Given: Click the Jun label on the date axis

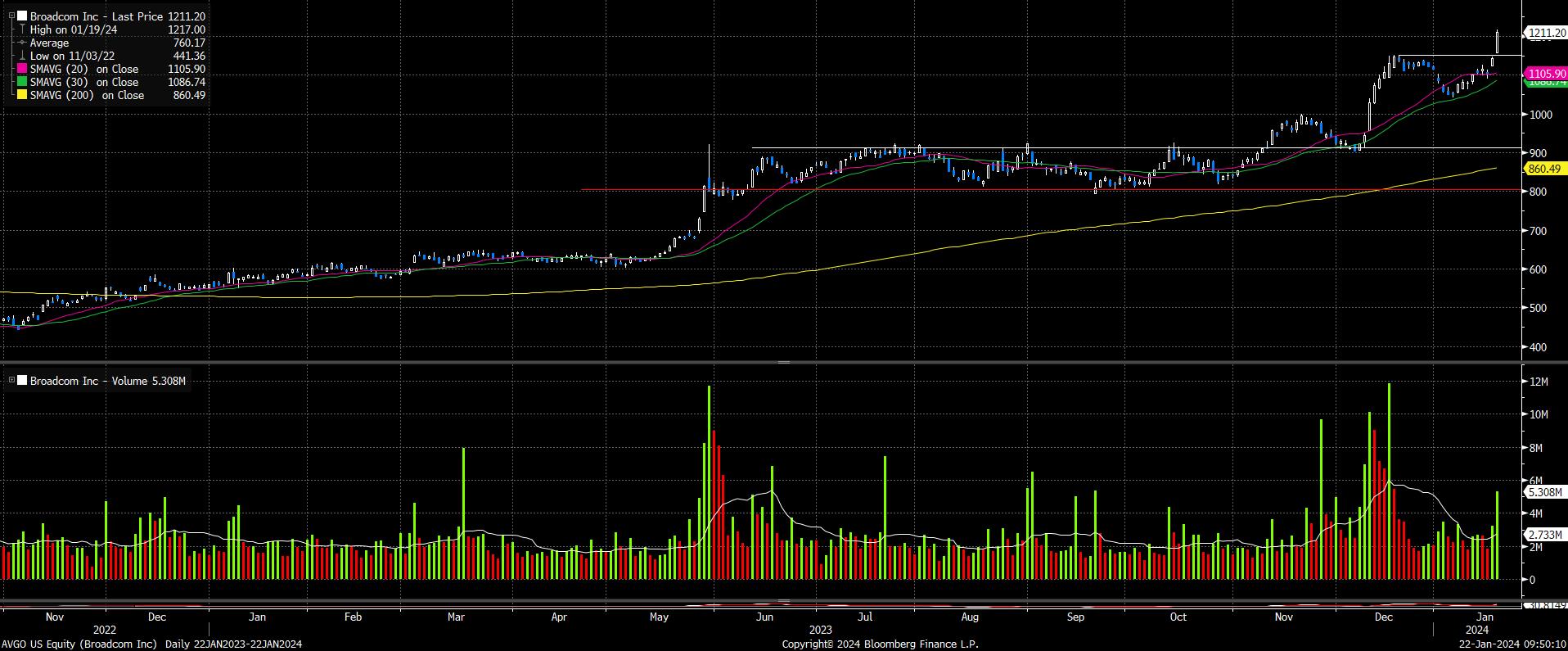Looking at the screenshot, I should point(764,617).
